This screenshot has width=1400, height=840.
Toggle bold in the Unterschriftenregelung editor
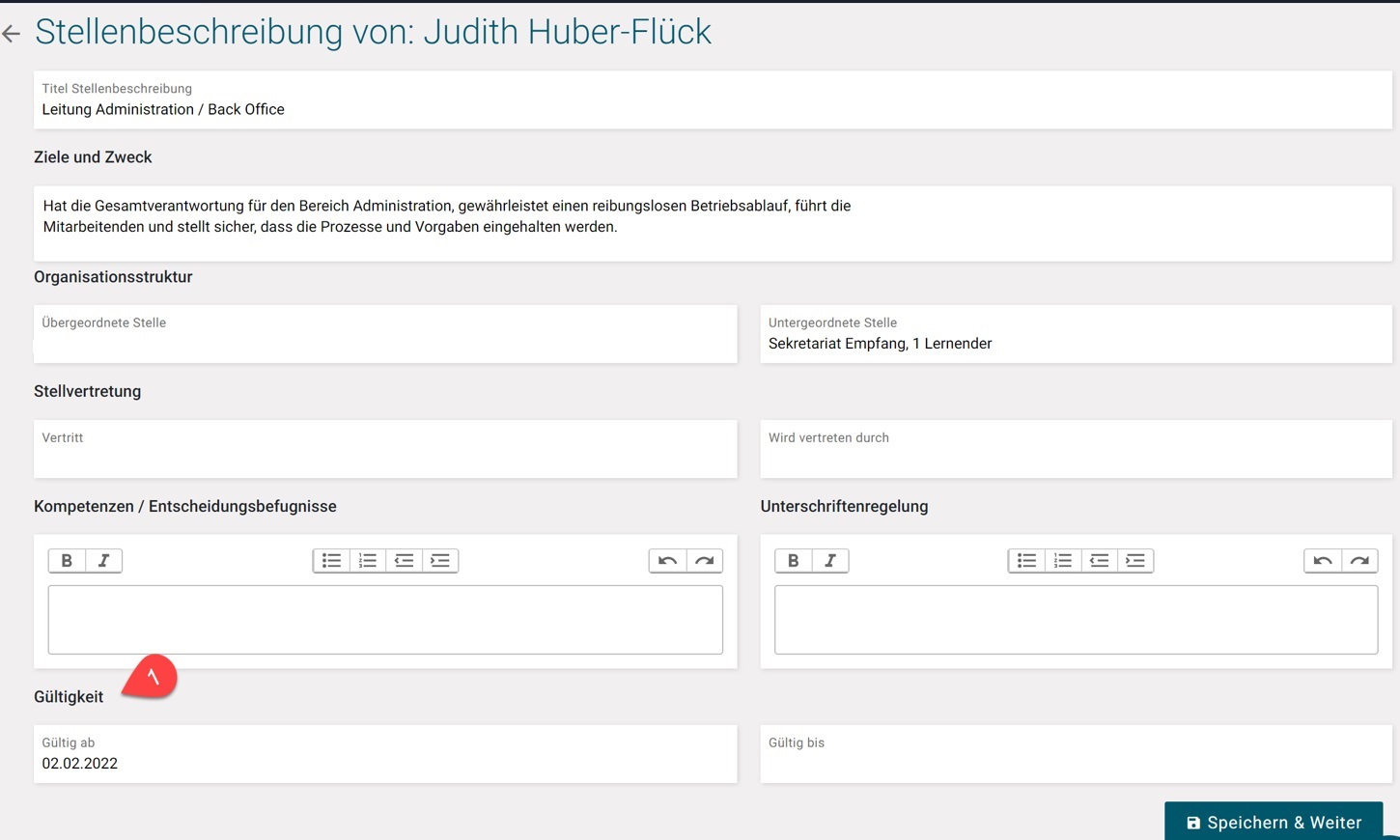[x=793, y=561]
